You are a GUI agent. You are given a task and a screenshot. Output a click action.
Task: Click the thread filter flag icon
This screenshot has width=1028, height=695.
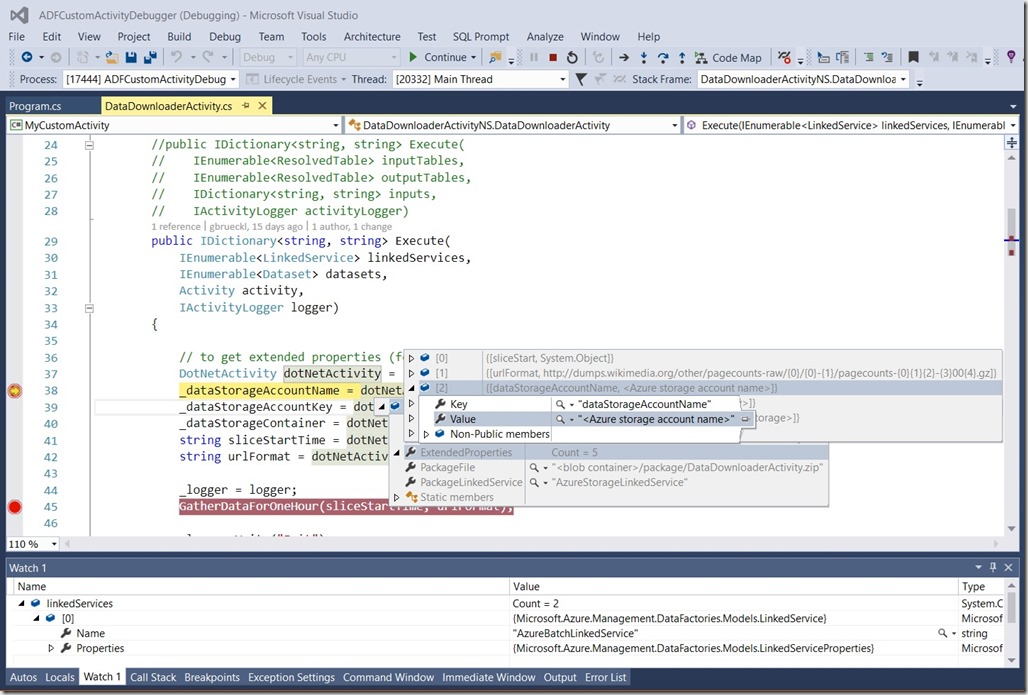point(581,79)
